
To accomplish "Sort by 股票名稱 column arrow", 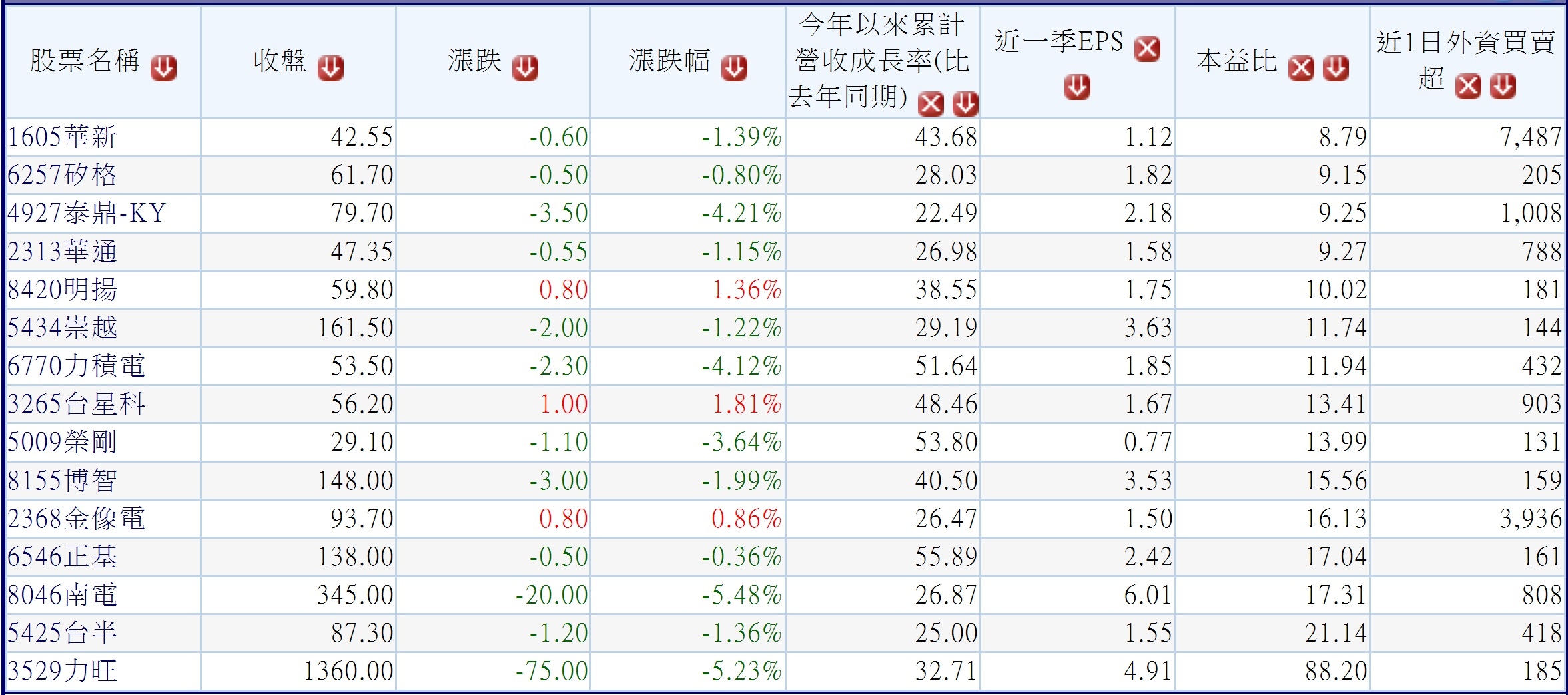I will click(x=163, y=68).
